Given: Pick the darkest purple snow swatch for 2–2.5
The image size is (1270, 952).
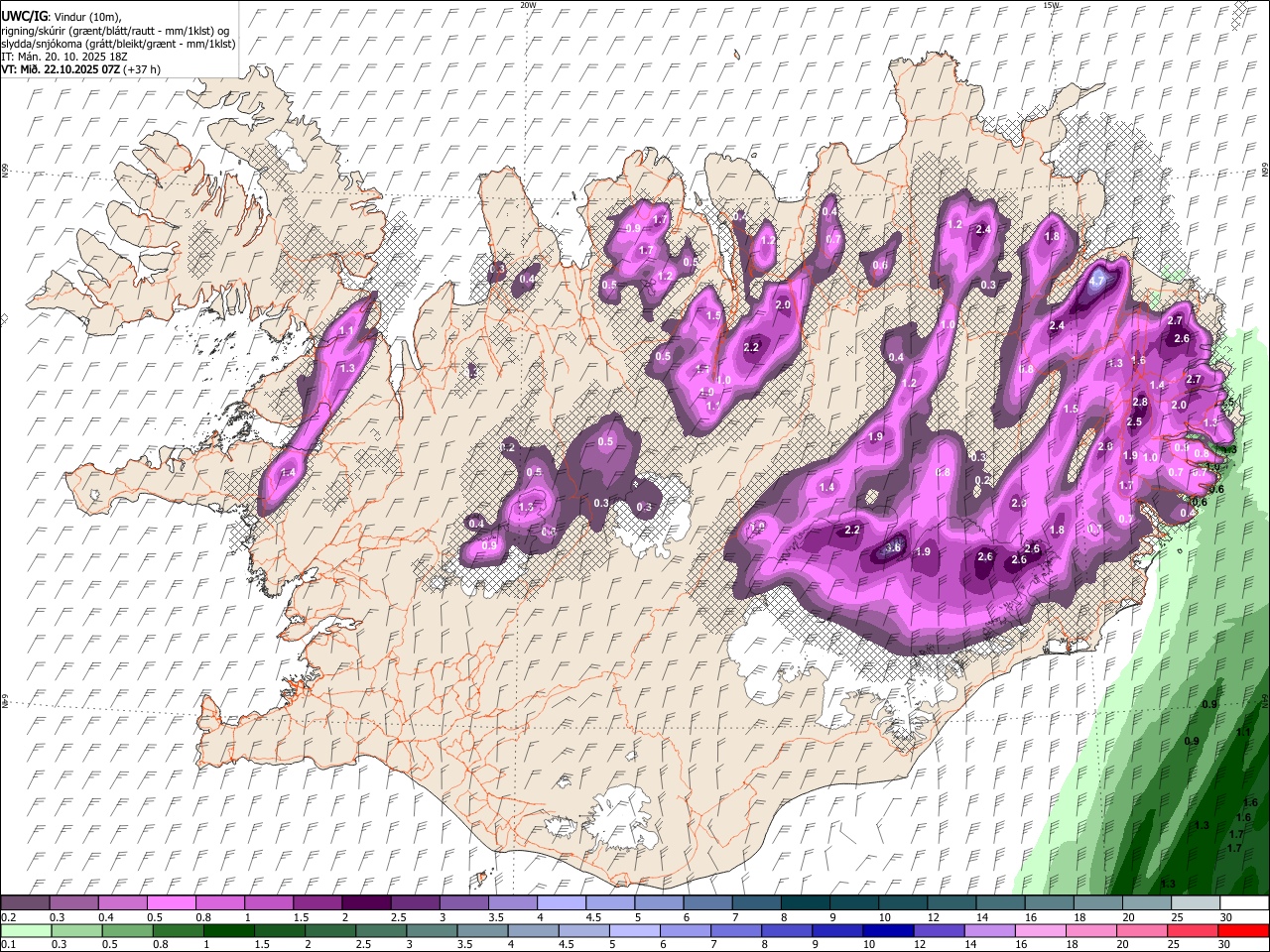Looking at the screenshot, I should click(x=366, y=903).
